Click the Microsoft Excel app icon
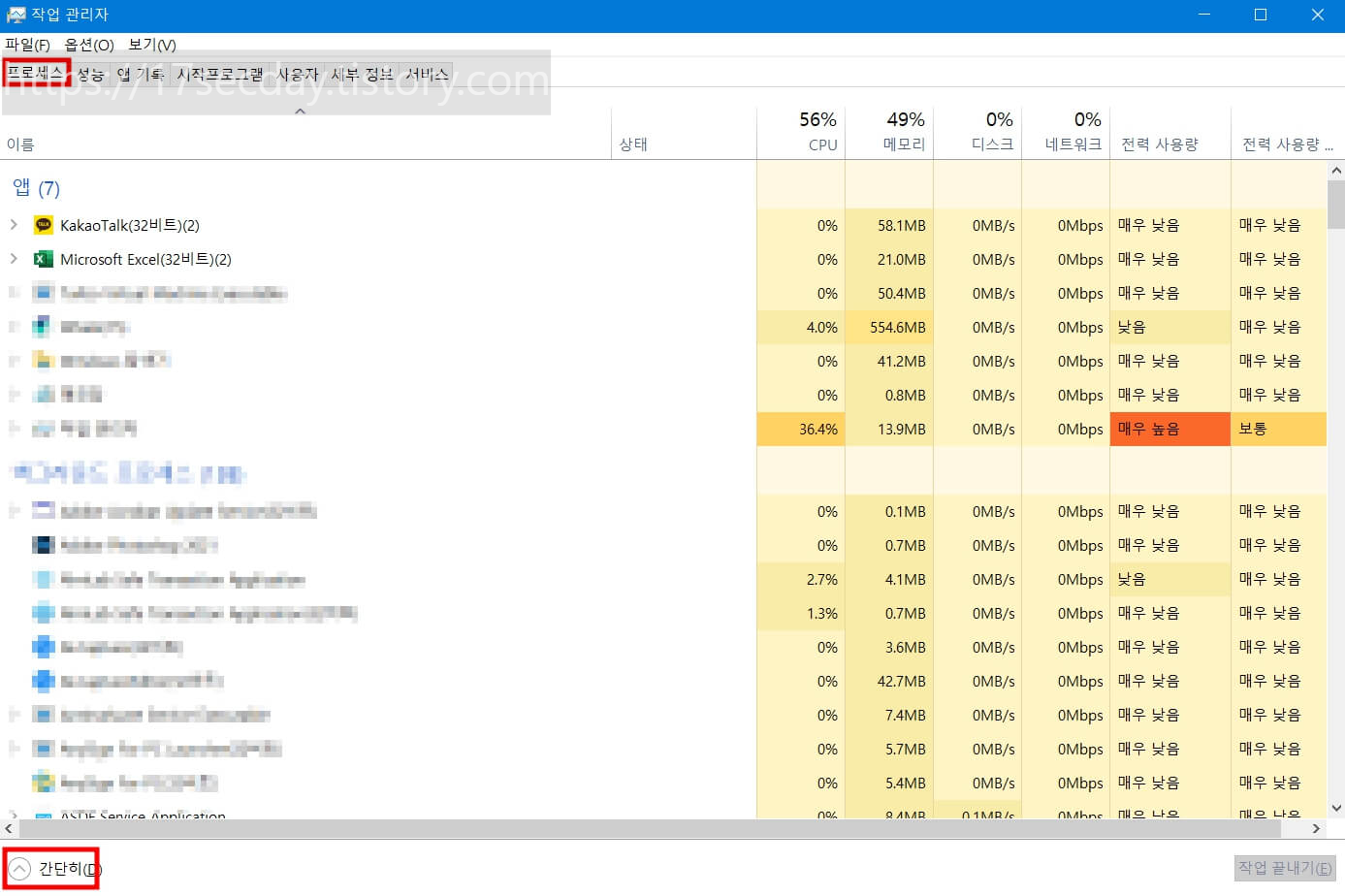Image resolution: width=1345 pixels, height=896 pixels. [x=43, y=259]
